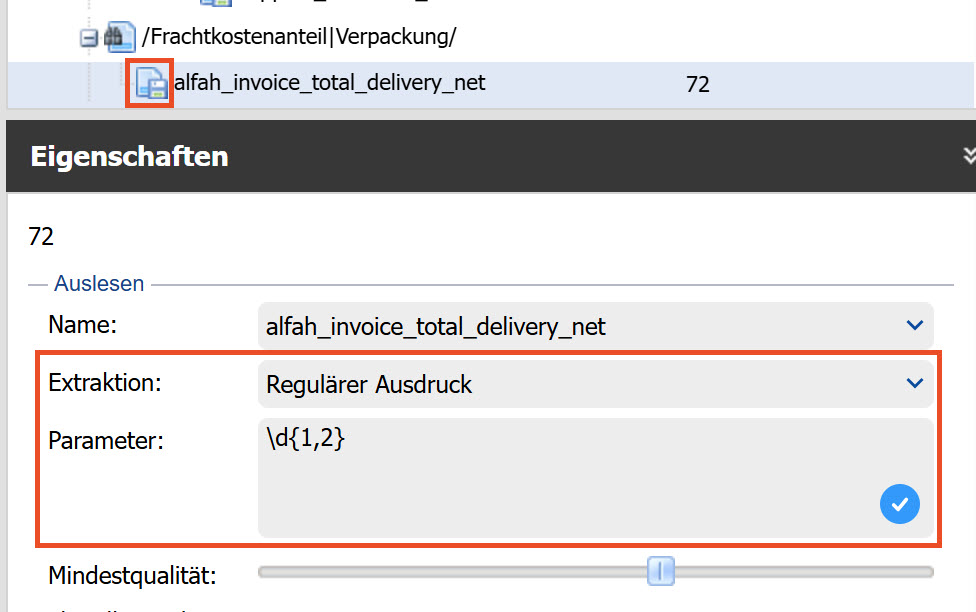Collapse the Frachtkostenanteil|Verpackung tree node
976x612 pixels.
89,38
